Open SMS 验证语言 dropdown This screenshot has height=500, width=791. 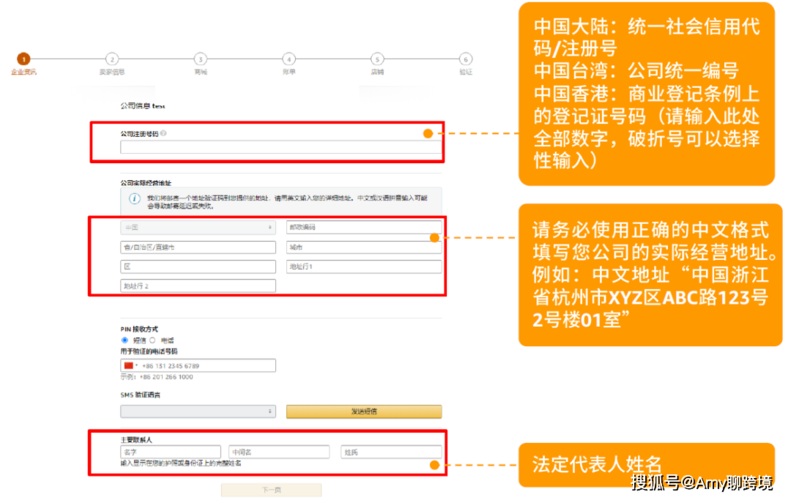[x=198, y=411]
